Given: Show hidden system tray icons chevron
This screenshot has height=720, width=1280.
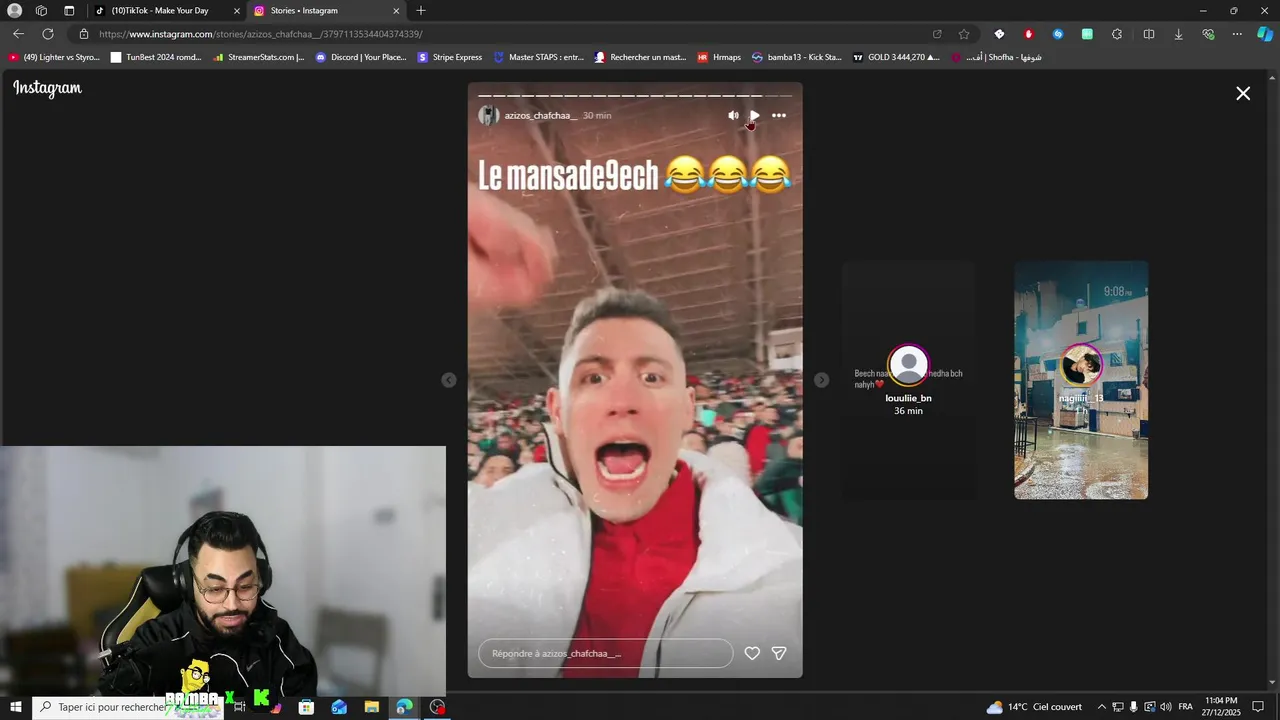Looking at the screenshot, I should [1101, 707].
